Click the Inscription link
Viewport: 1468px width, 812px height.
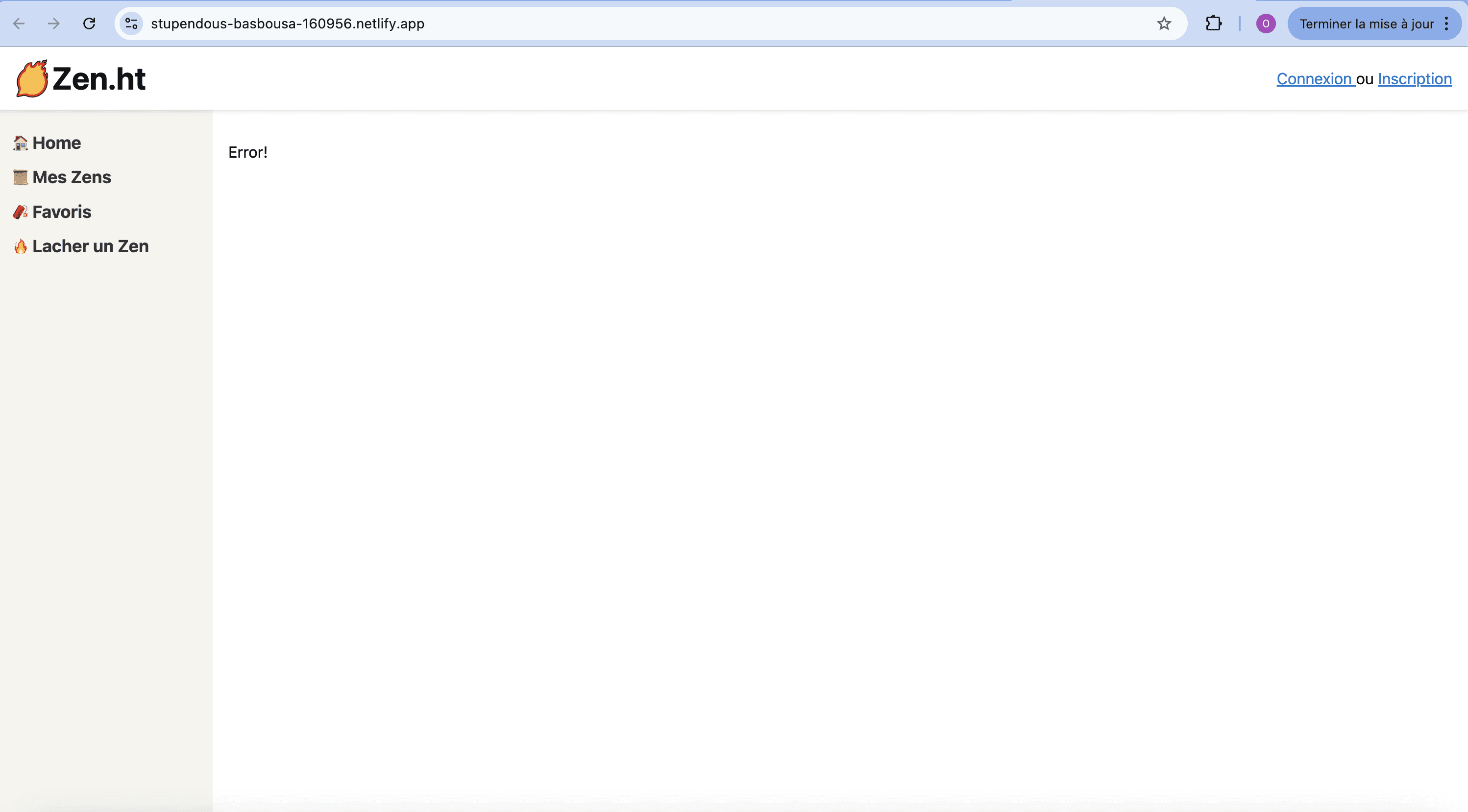click(x=1415, y=79)
